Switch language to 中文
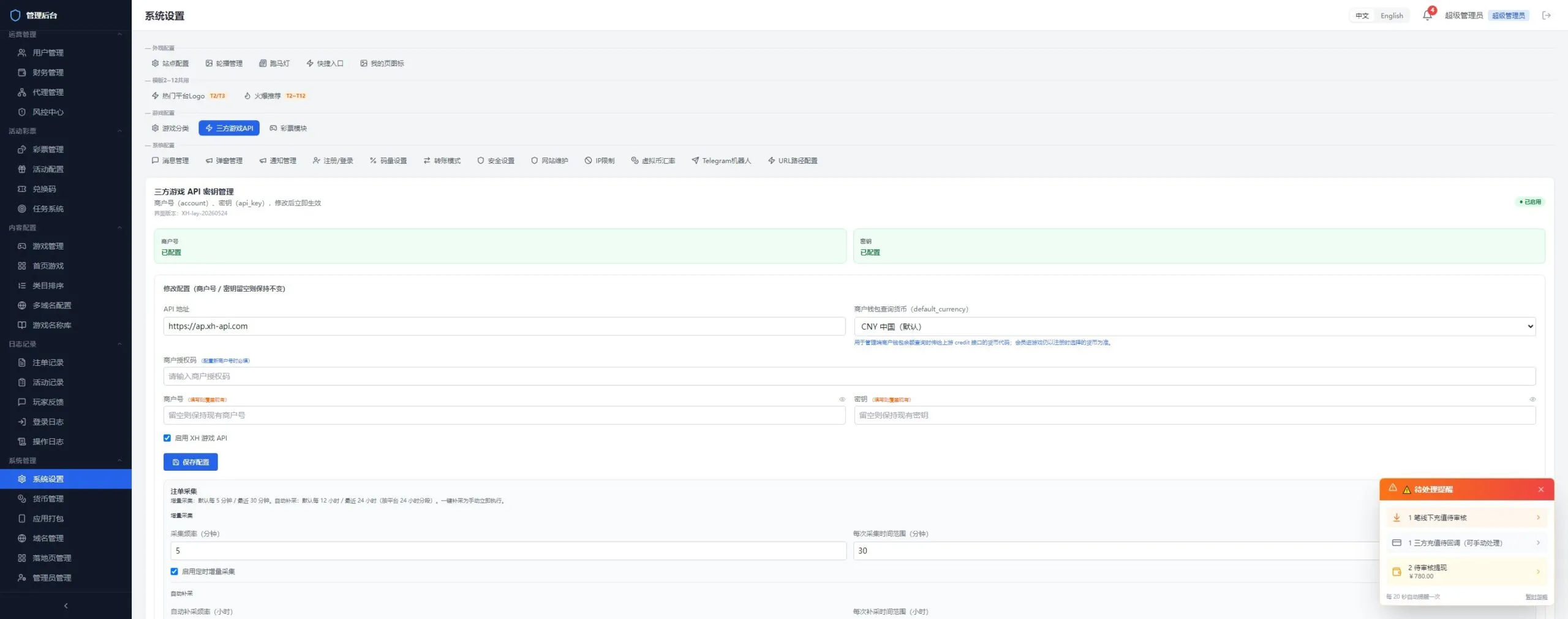The width and height of the screenshot is (1568, 619). coord(1362,15)
